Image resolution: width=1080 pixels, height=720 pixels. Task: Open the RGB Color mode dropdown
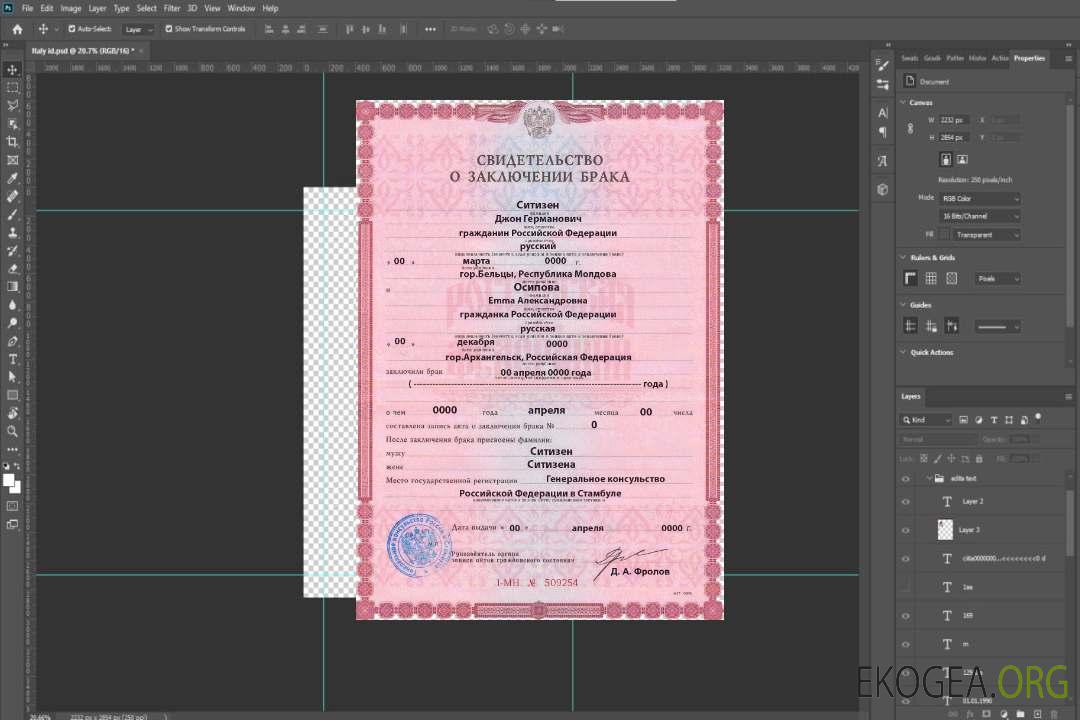979,198
